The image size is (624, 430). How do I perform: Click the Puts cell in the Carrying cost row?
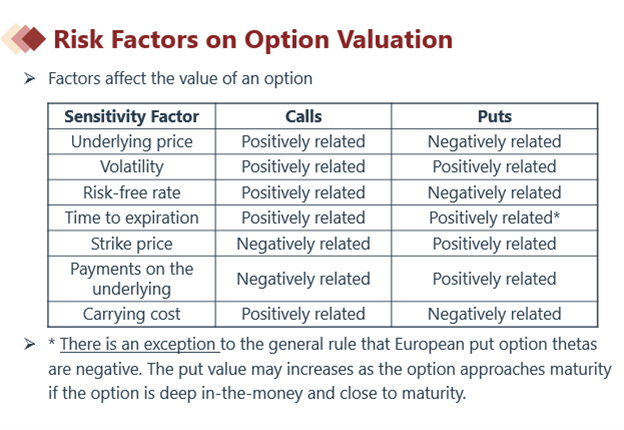click(x=494, y=314)
